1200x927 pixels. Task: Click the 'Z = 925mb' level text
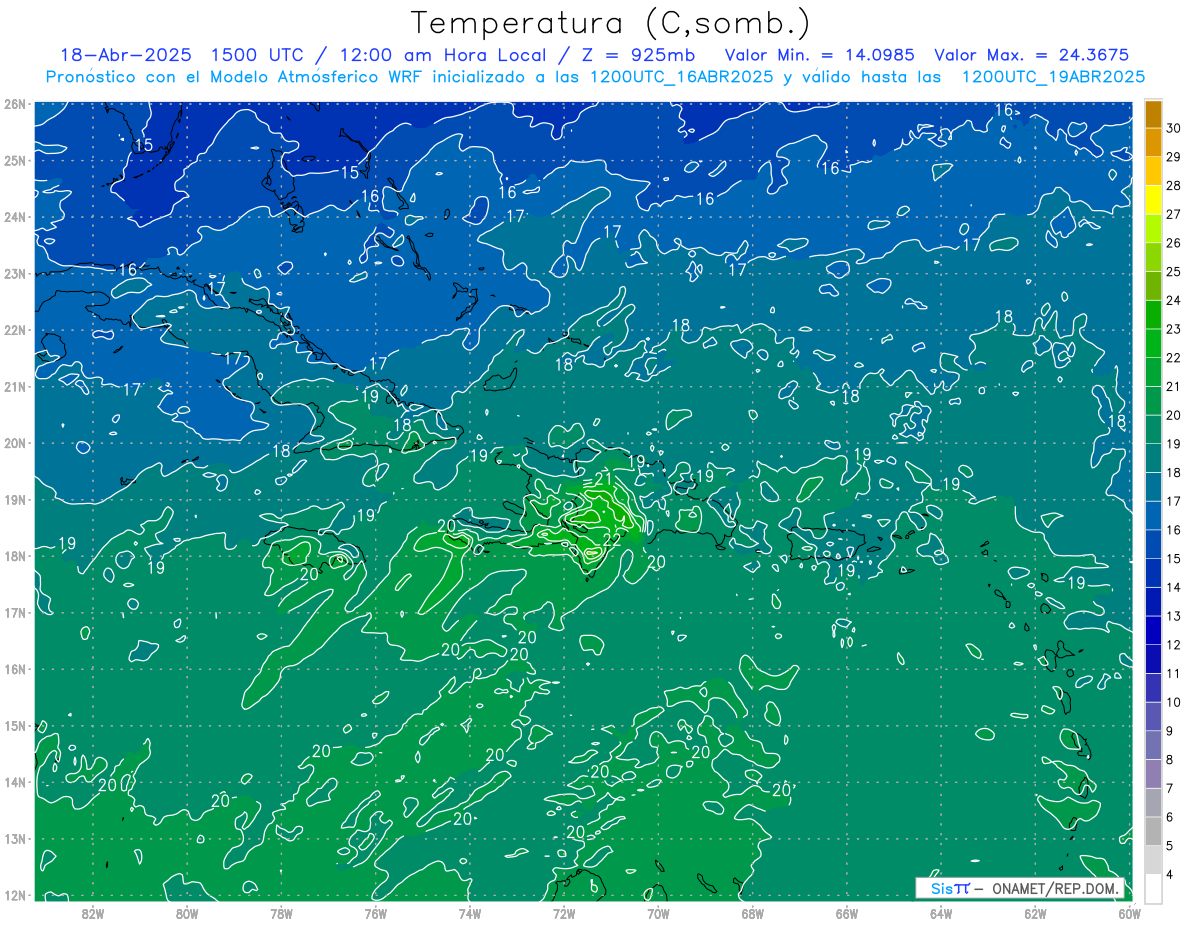point(638,55)
